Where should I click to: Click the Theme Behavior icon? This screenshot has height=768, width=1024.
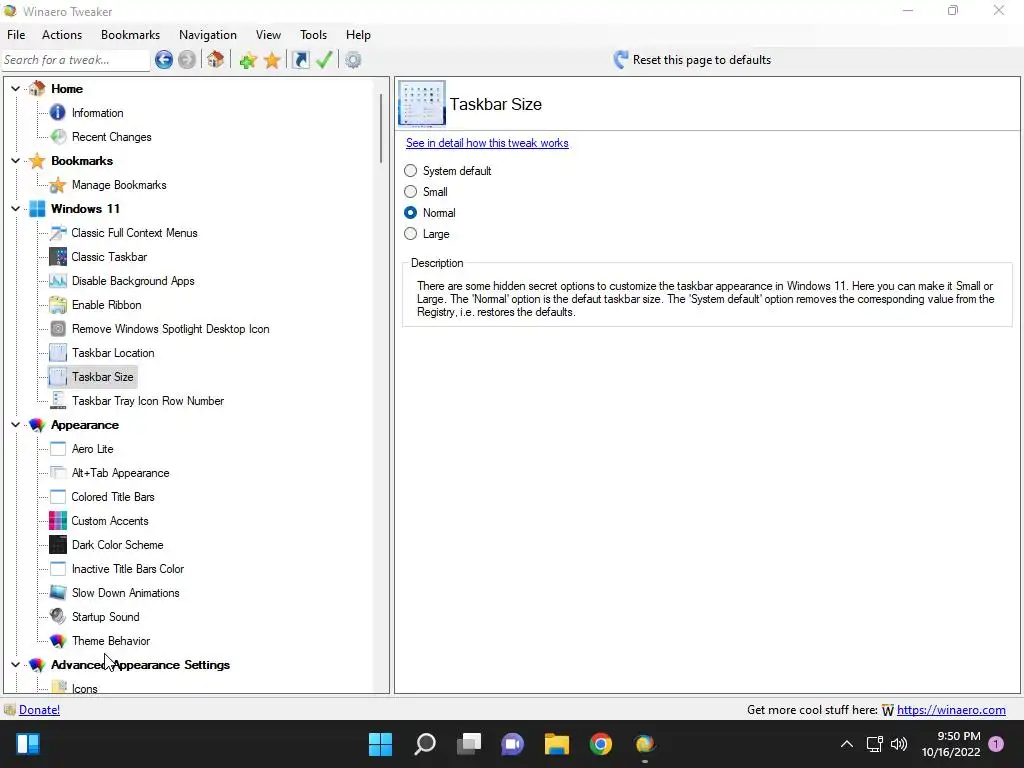click(x=57, y=641)
